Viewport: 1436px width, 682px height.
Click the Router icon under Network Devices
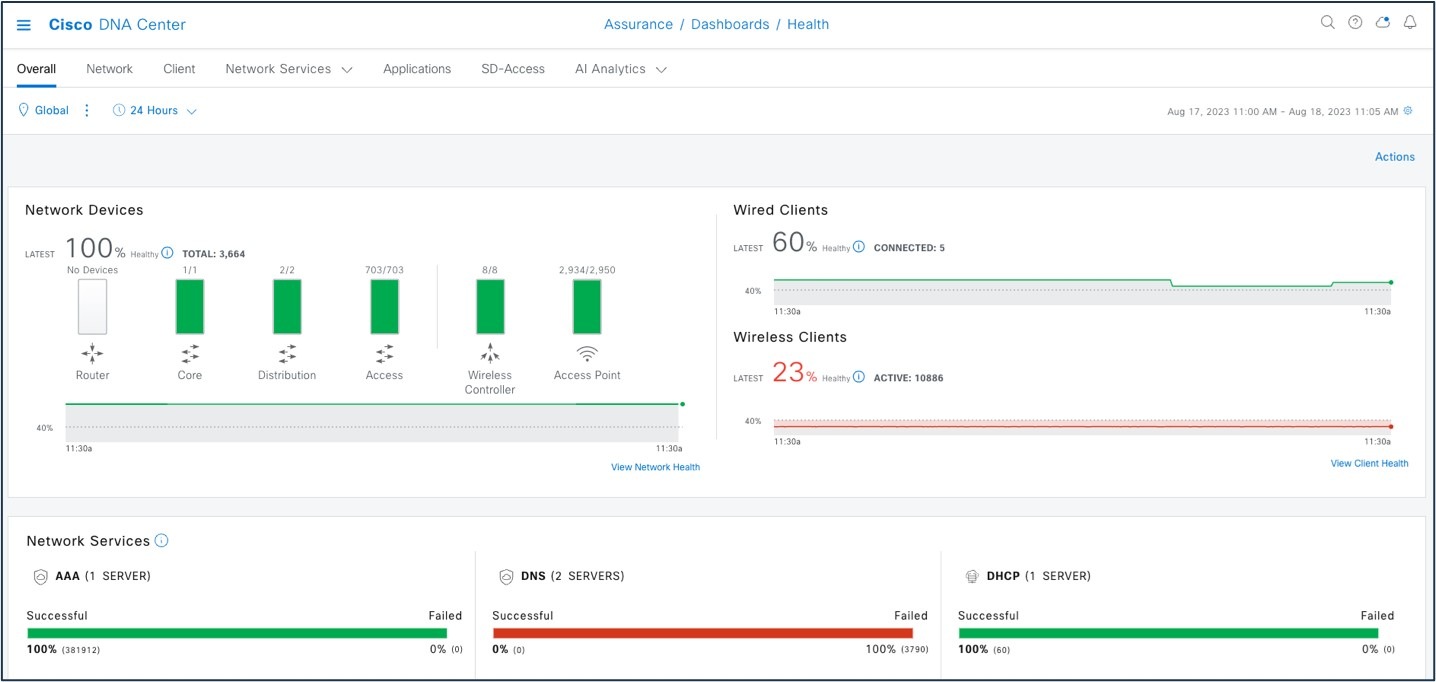tap(92, 353)
